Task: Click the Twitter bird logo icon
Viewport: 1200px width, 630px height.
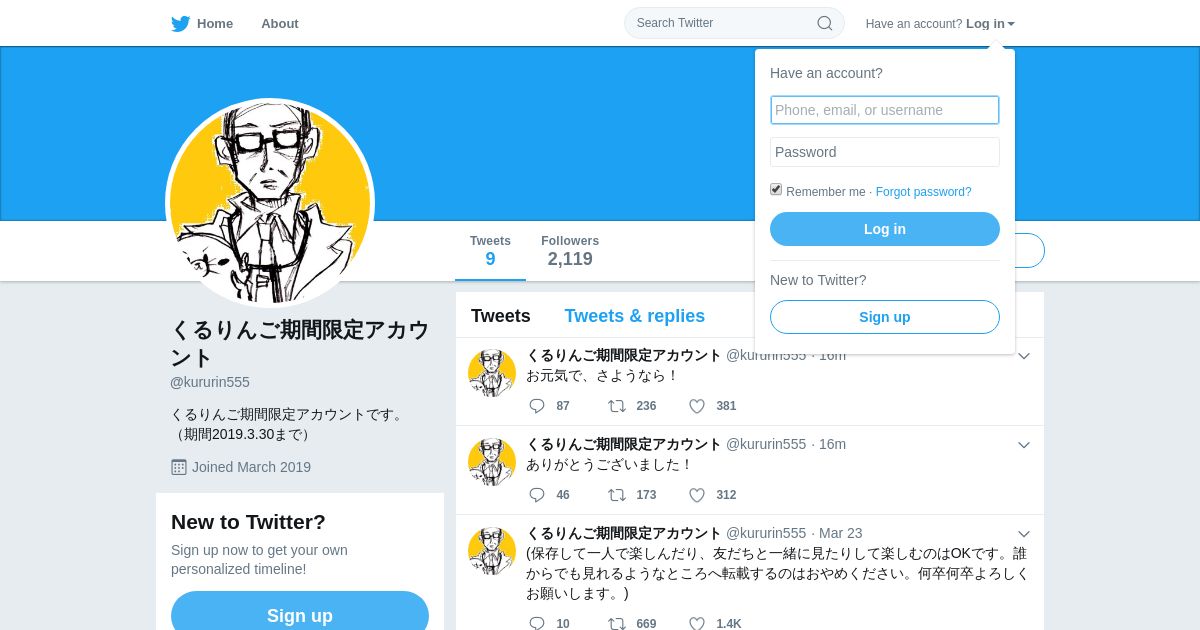Action: 180,24
